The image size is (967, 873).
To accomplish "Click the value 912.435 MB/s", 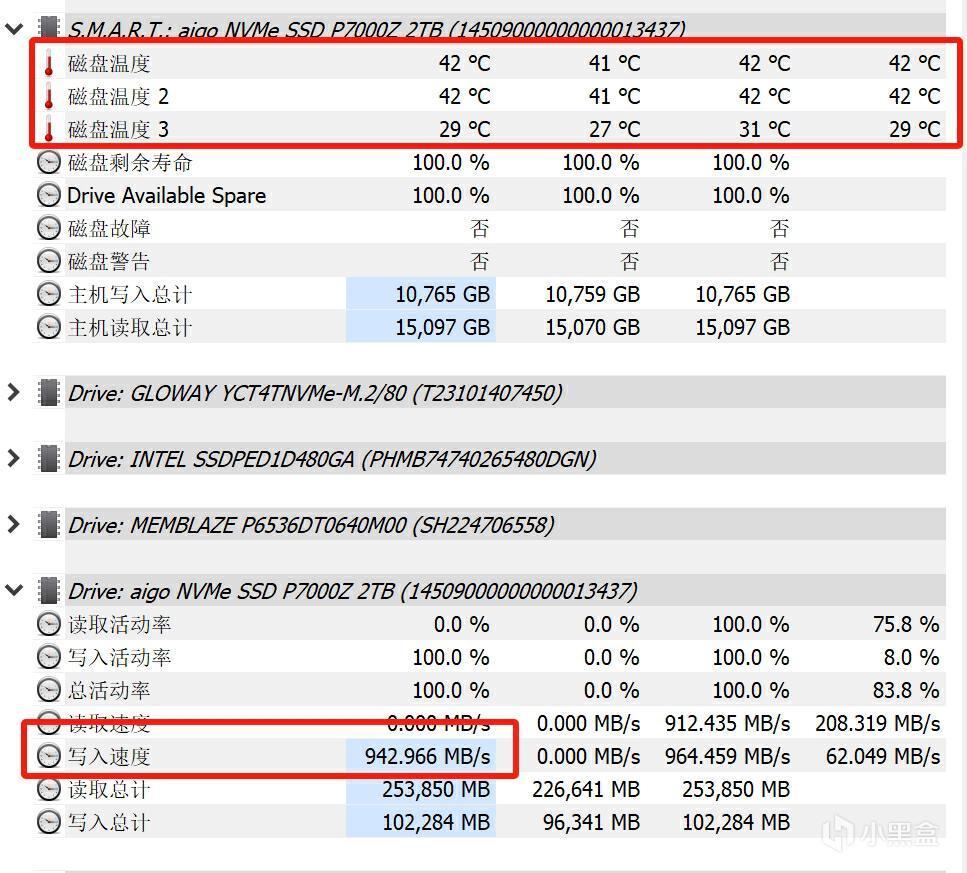I will 728,723.
